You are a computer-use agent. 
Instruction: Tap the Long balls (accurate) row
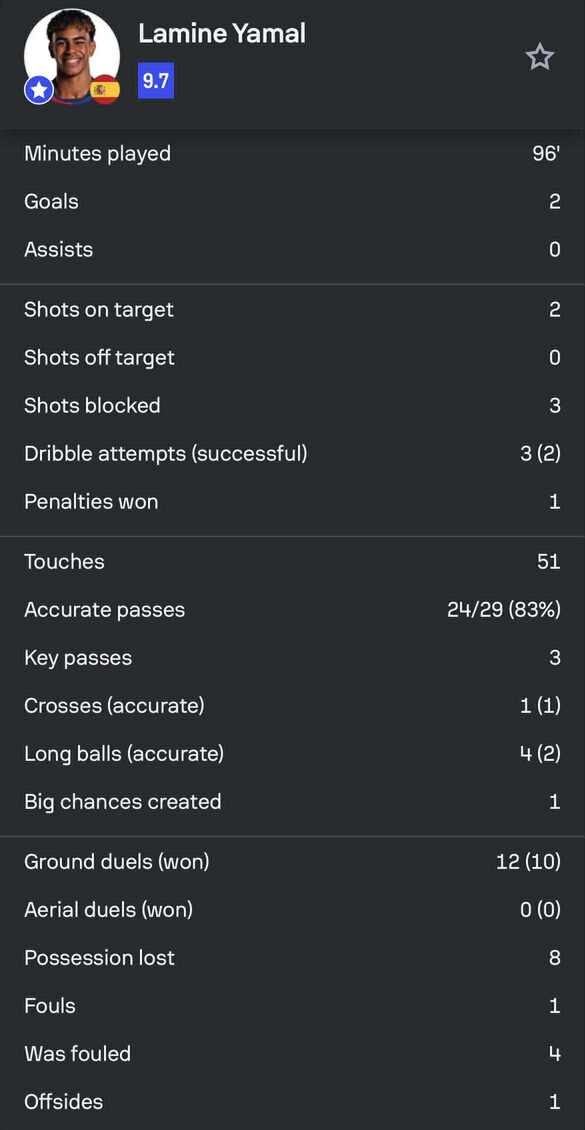pyautogui.click(x=292, y=754)
